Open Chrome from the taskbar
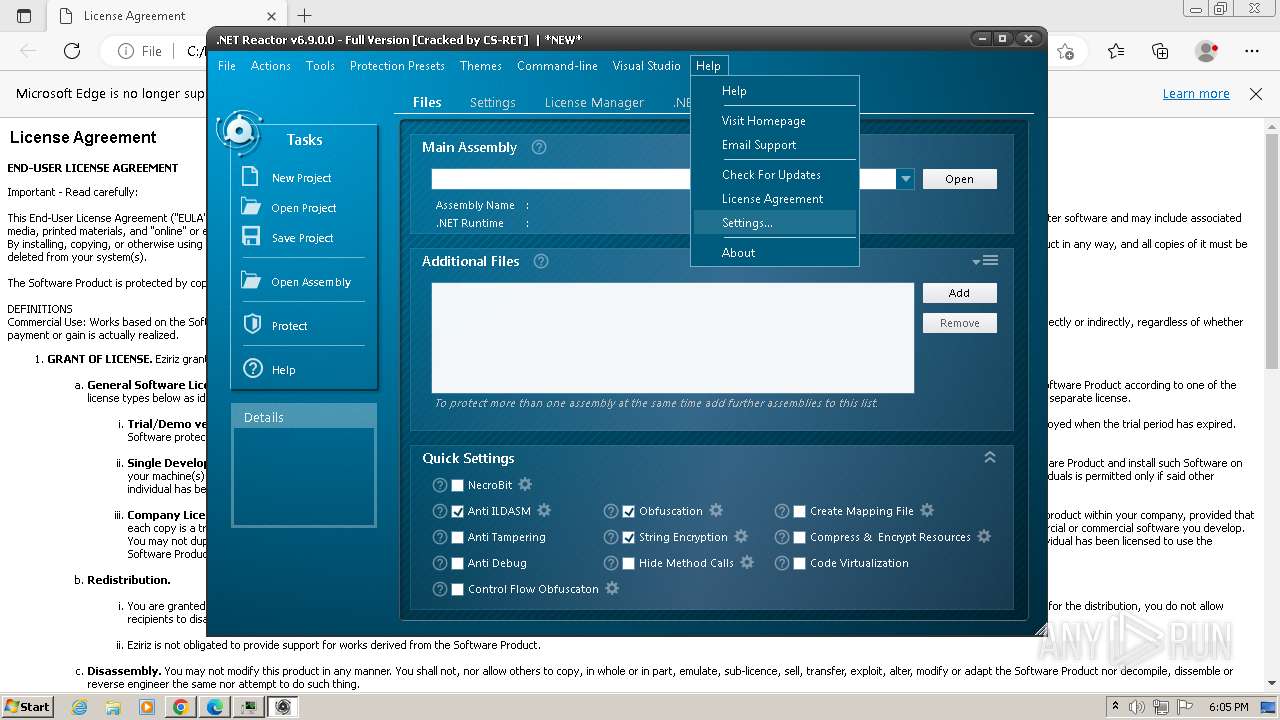This screenshot has height=720, width=1280. point(180,707)
